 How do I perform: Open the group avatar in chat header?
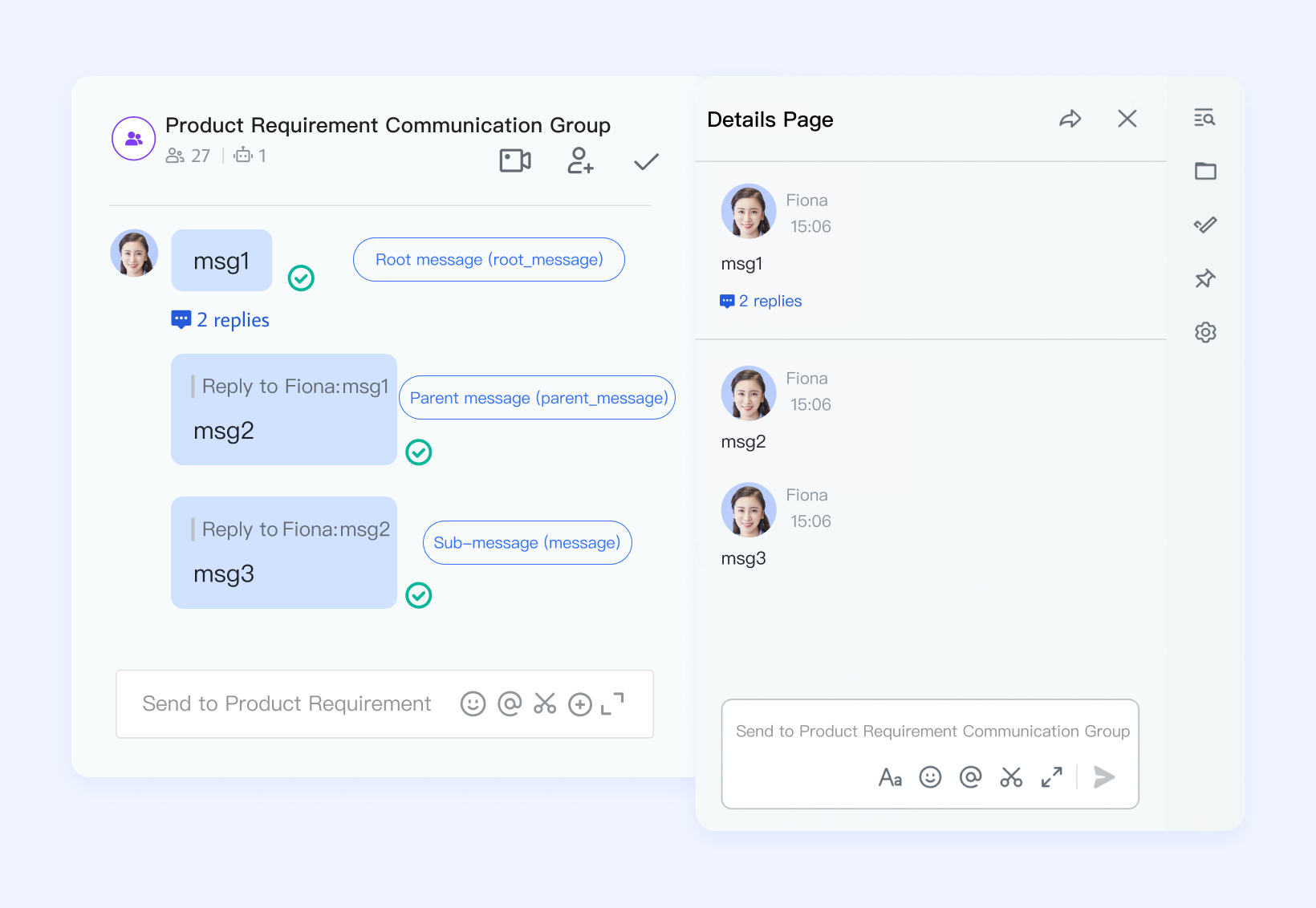click(134, 139)
